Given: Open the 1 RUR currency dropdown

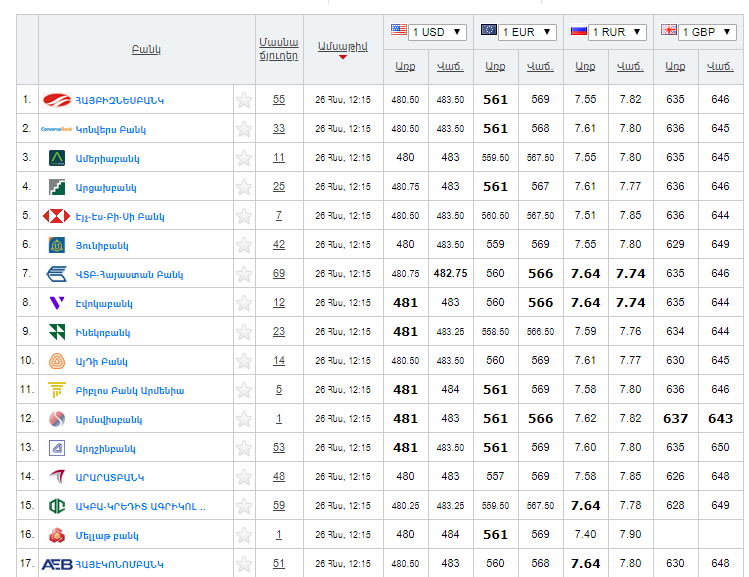Looking at the screenshot, I should click(x=617, y=32).
